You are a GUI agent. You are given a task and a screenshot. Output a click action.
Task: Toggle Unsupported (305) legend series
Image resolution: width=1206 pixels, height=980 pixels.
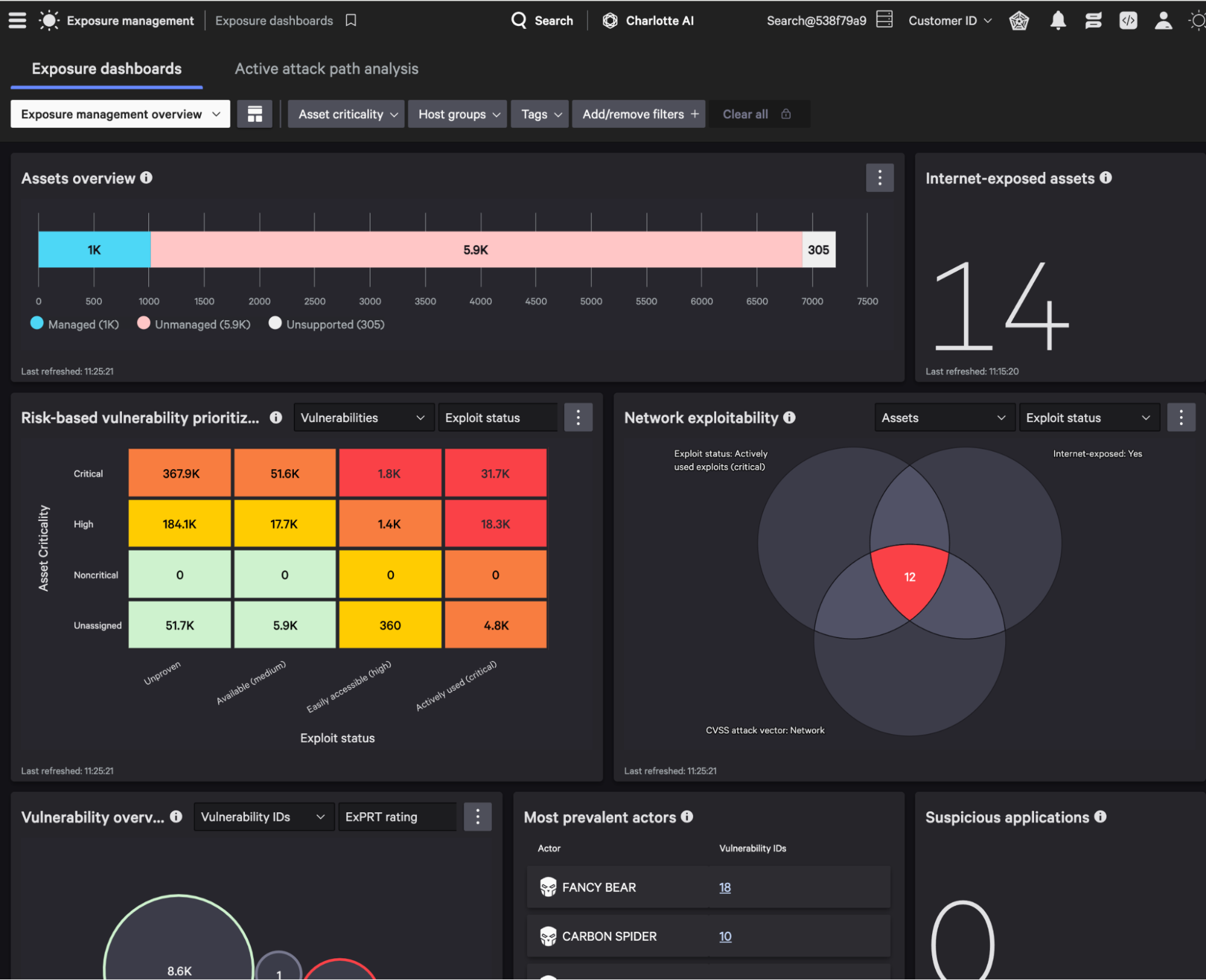point(326,324)
